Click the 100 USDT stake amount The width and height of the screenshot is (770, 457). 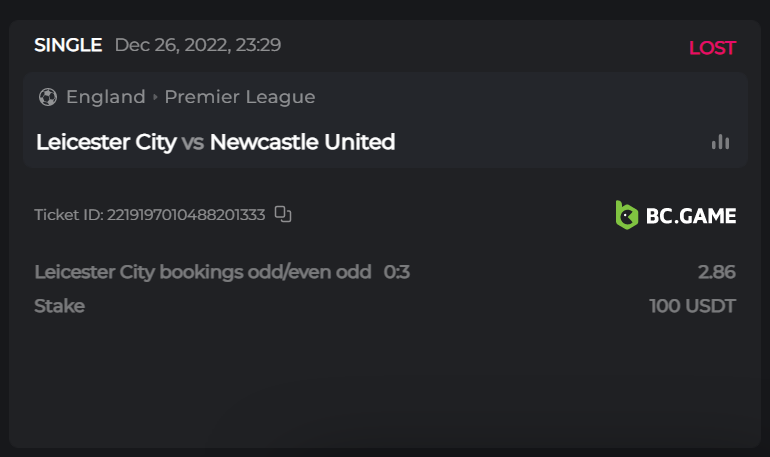click(x=692, y=306)
